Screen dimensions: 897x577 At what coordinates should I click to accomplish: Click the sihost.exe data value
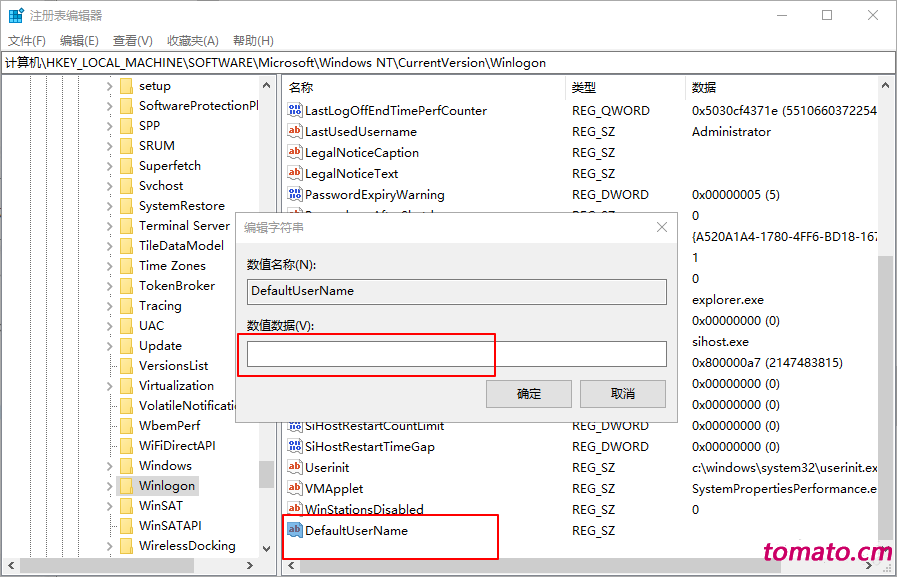[x=720, y=342]
